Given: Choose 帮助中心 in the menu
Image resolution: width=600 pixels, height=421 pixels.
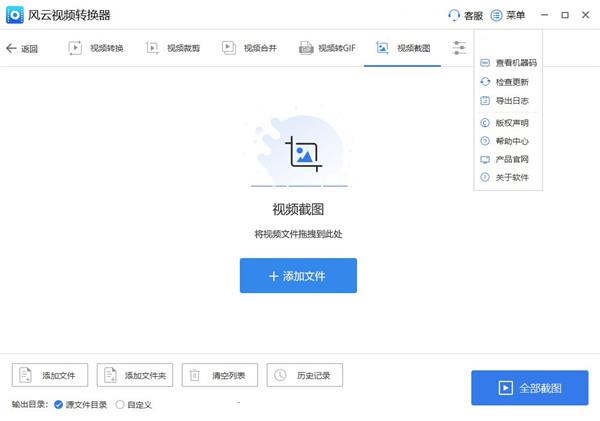Looking at the screenshot, I should (x=508, y=141).
